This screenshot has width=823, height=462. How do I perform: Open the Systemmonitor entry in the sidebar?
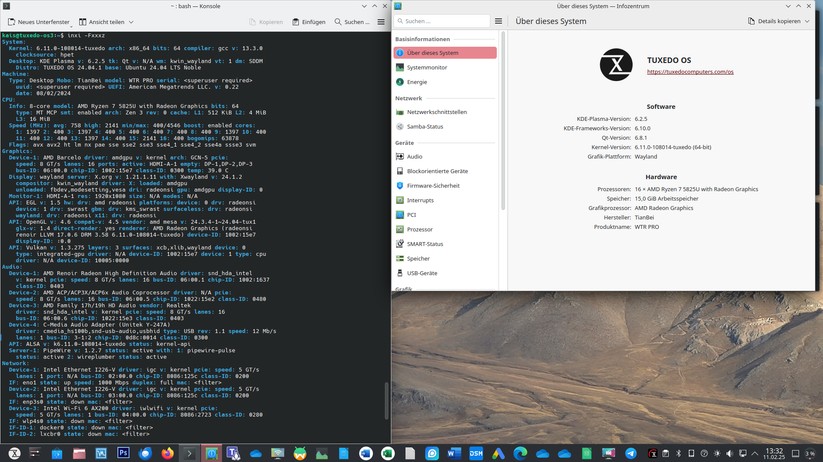[x=427, y=67]
